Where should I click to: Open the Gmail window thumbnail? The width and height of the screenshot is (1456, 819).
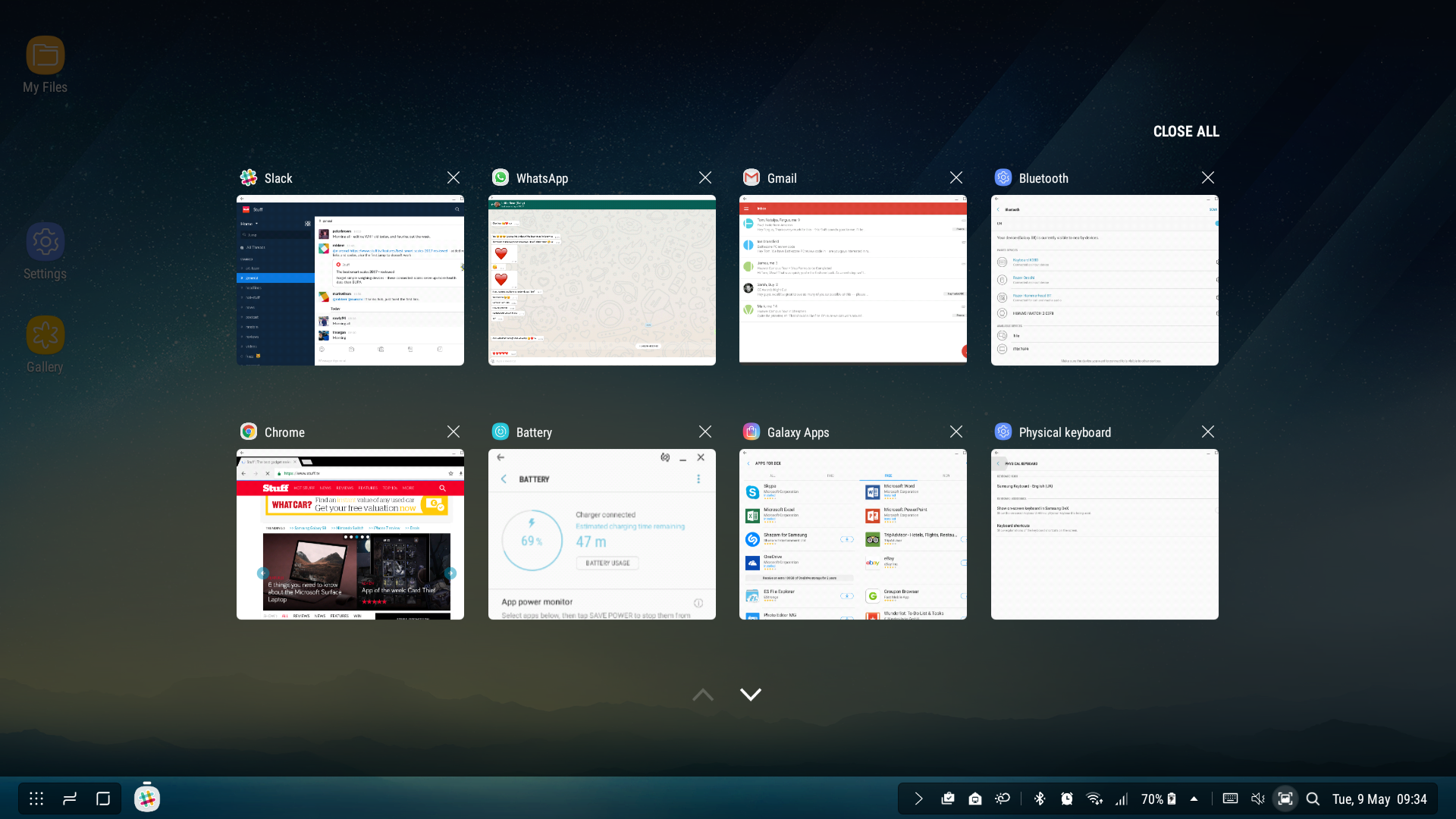click(853, 281)
